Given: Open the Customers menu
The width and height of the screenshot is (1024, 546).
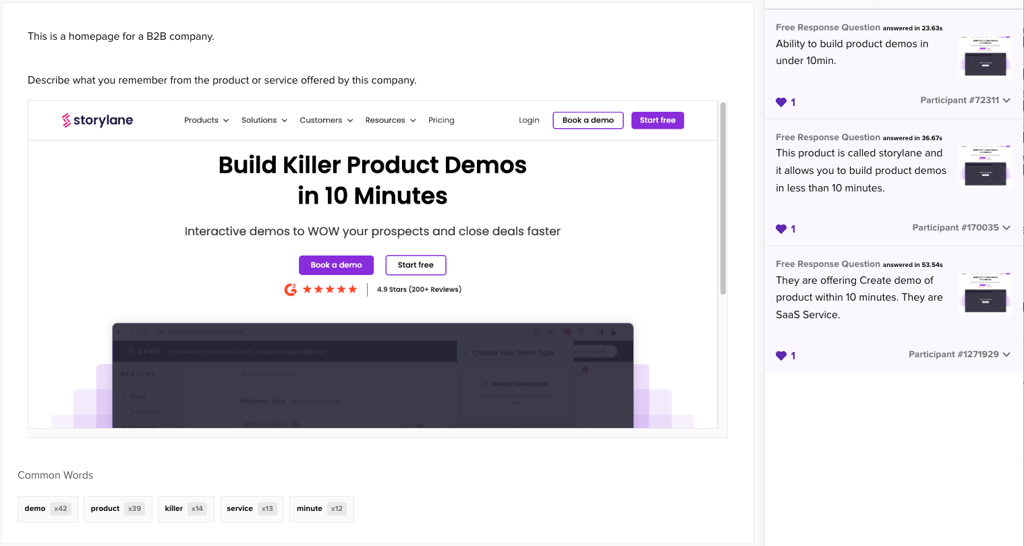Looking at the screenshot, I should tap(326, 120).
